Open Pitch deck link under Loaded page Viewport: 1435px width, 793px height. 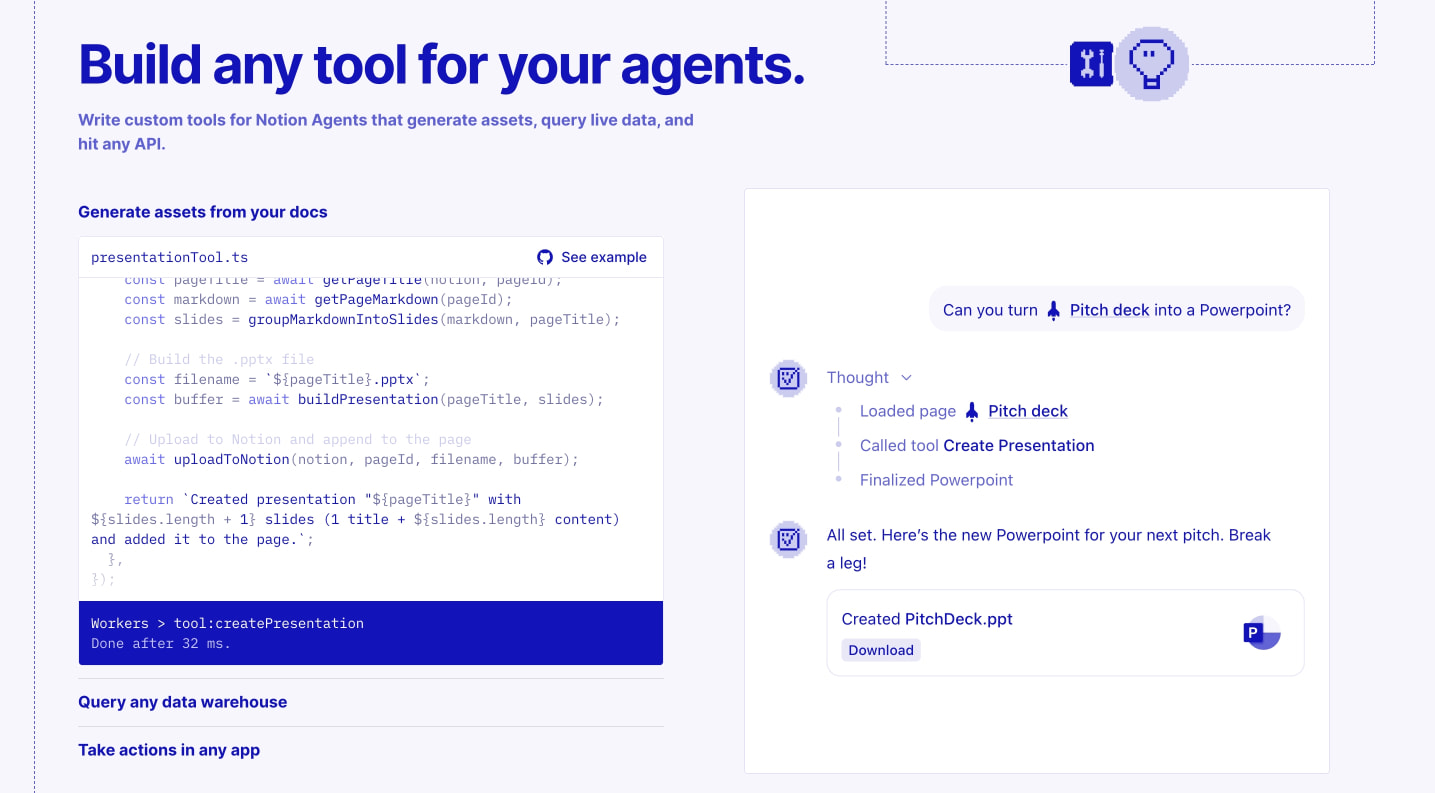(1028, 411)
